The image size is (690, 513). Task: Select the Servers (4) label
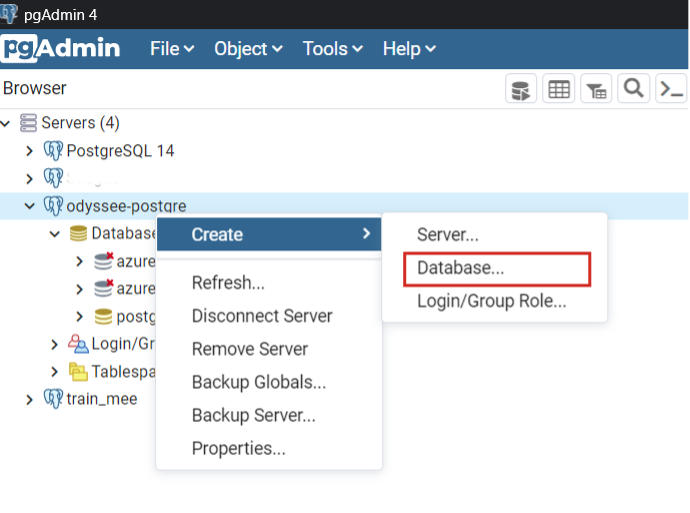tap(80, 123)
